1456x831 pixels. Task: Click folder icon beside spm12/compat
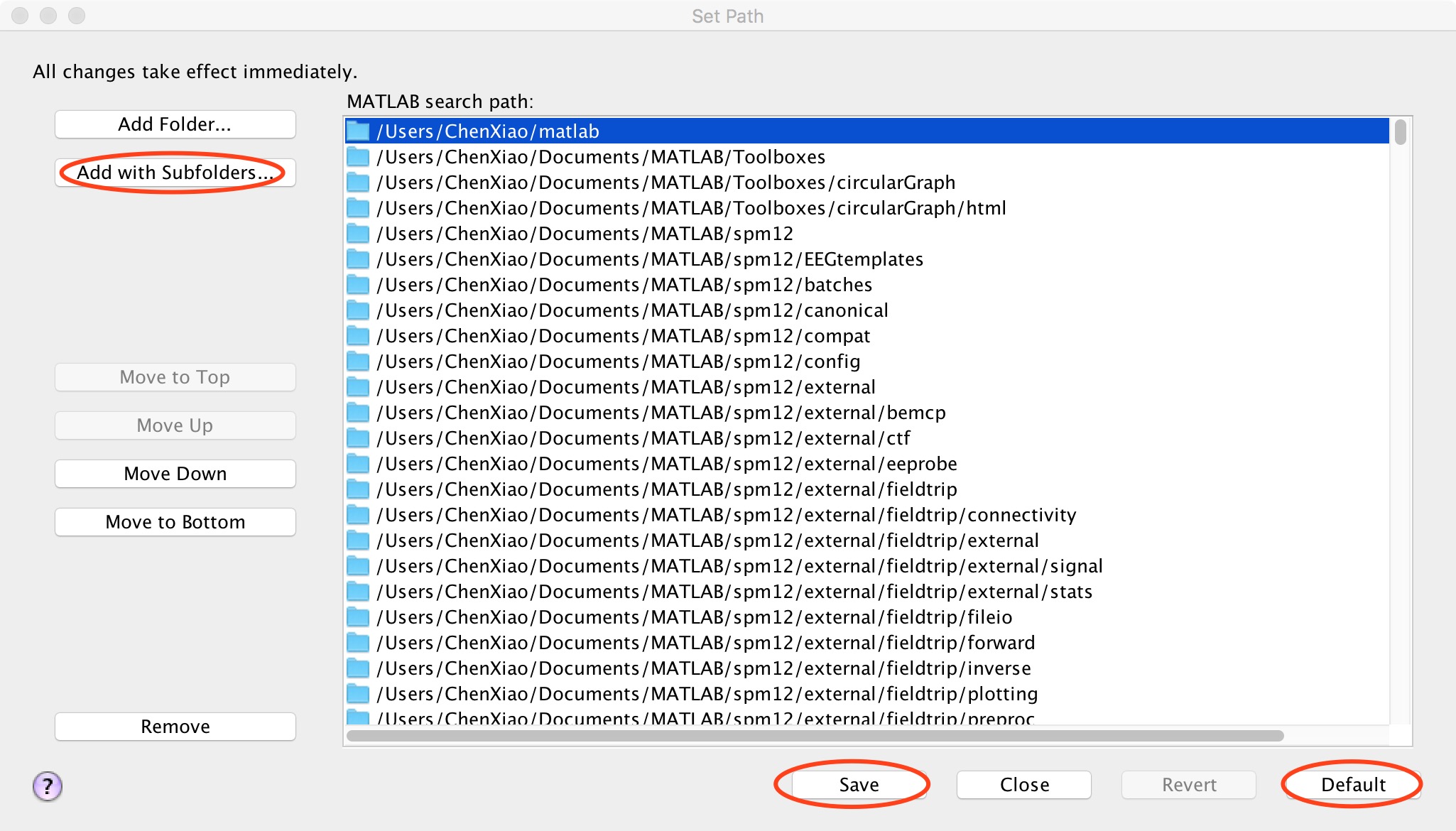coord(358,336)
